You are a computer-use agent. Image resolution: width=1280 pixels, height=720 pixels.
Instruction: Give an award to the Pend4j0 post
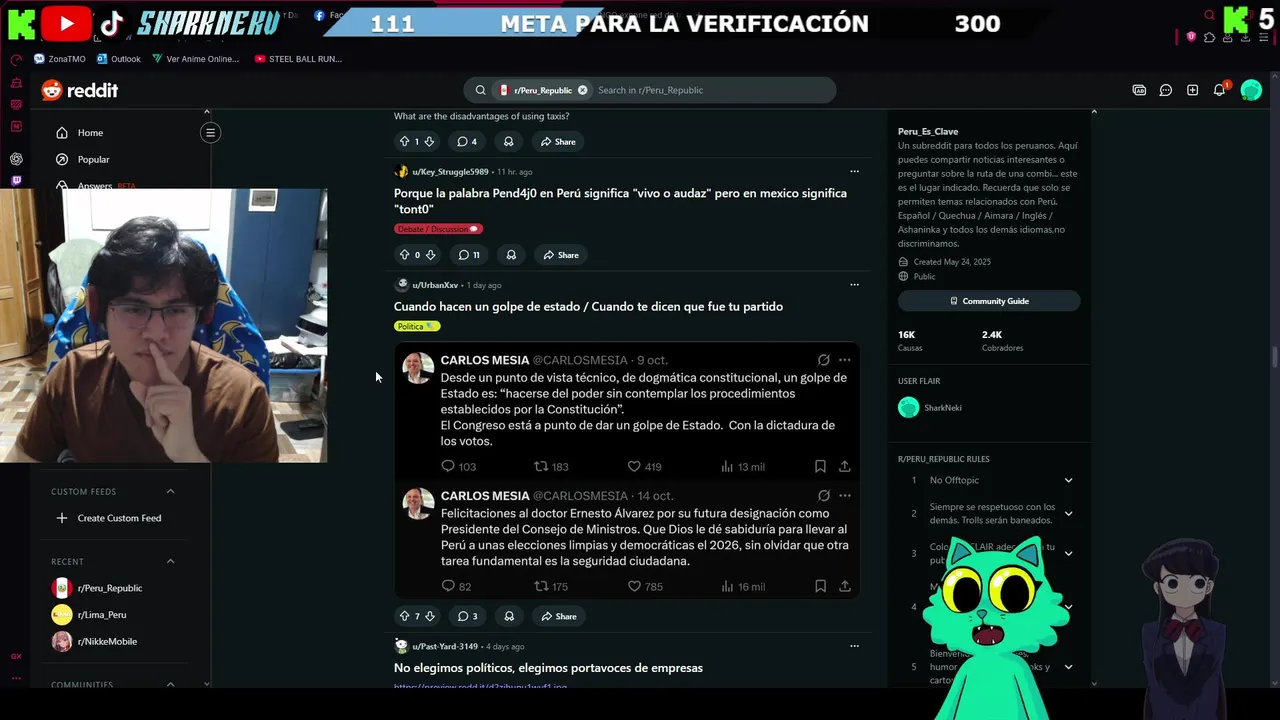tap(511, 255)
